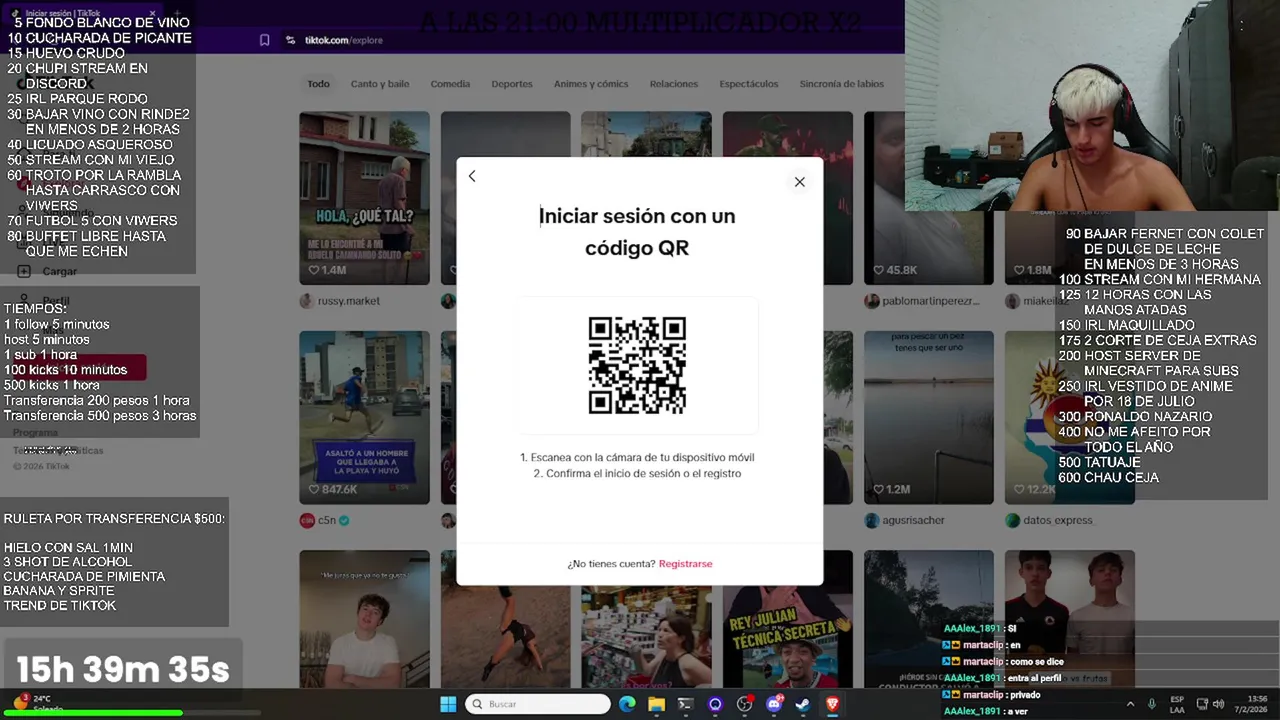Open Steam from the taskbar
This screenshot has height=720, width=1280.
(802, 704)
